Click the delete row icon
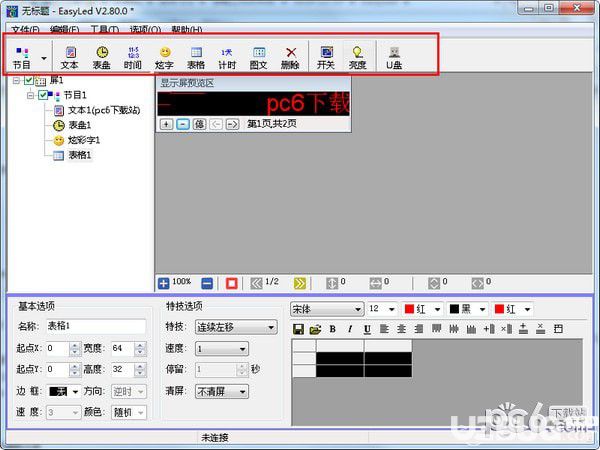The width and height of the screenshot is (600, 450). pos(540,329)
